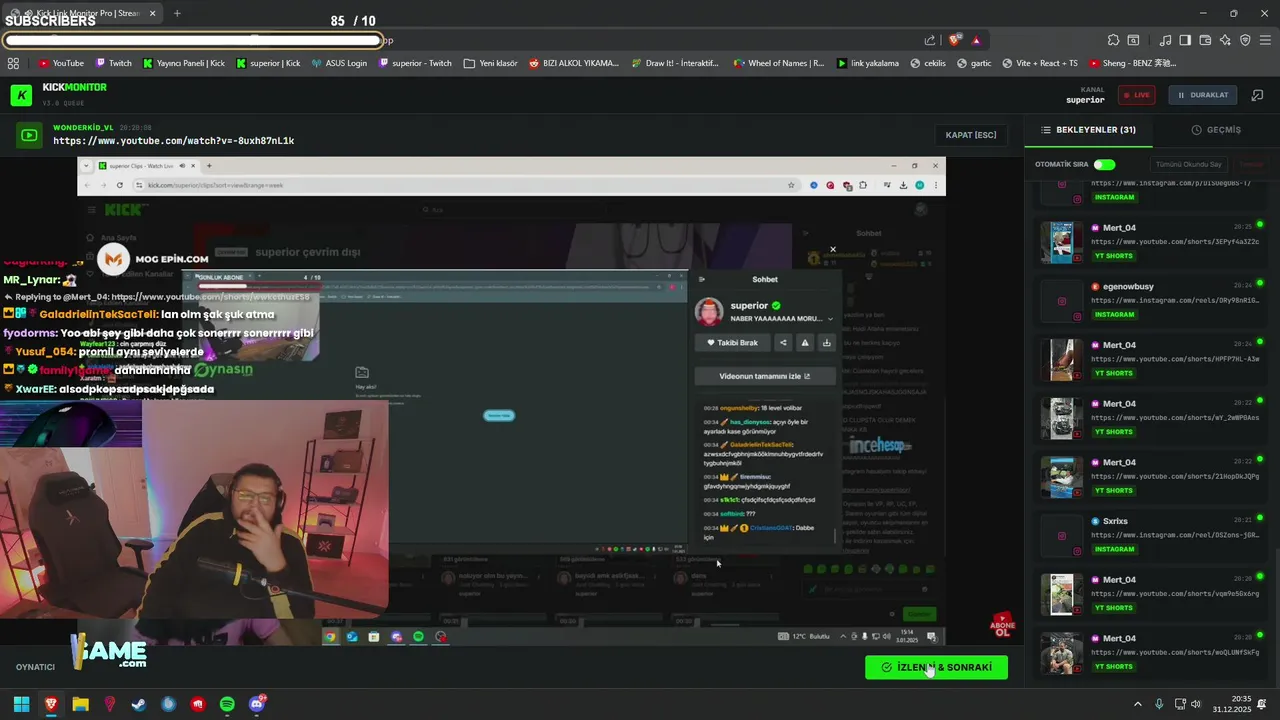Click the pop-out icon next to DURAKLAT
The width and height of the screenshot is (1280, 720).
click(x=1257, y=95)
